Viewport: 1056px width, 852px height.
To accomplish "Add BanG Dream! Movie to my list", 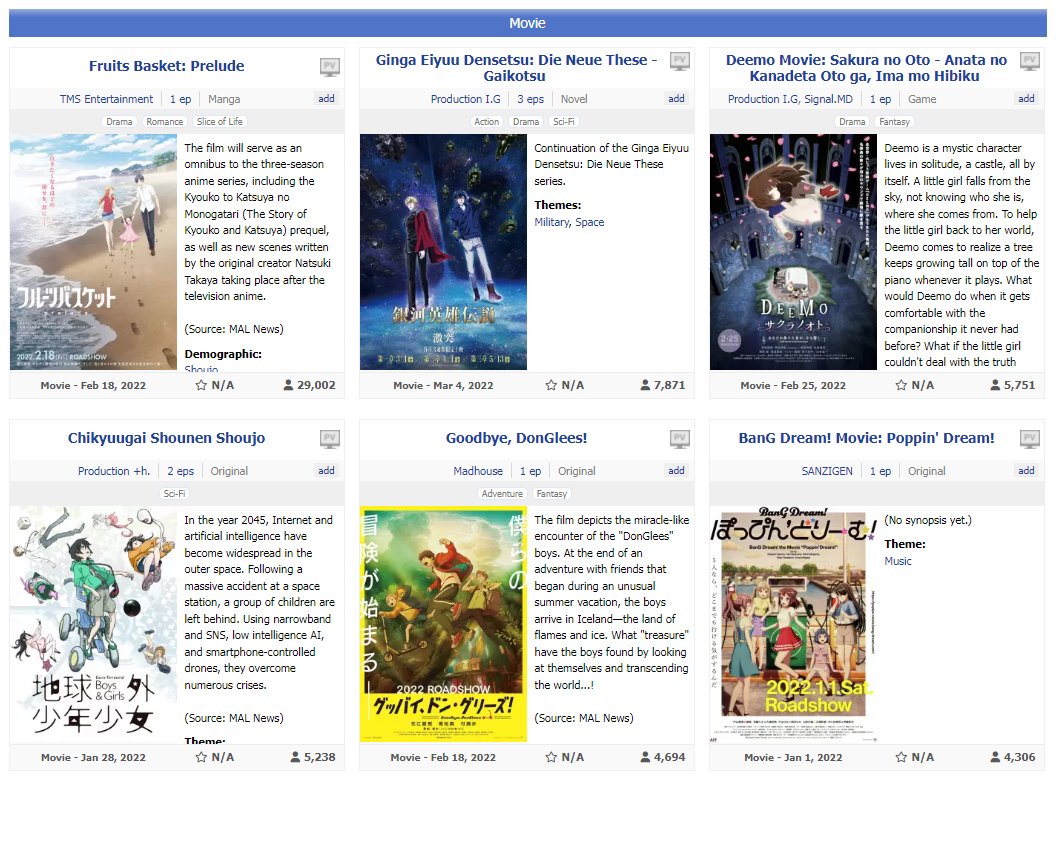I will (1026, 470).
